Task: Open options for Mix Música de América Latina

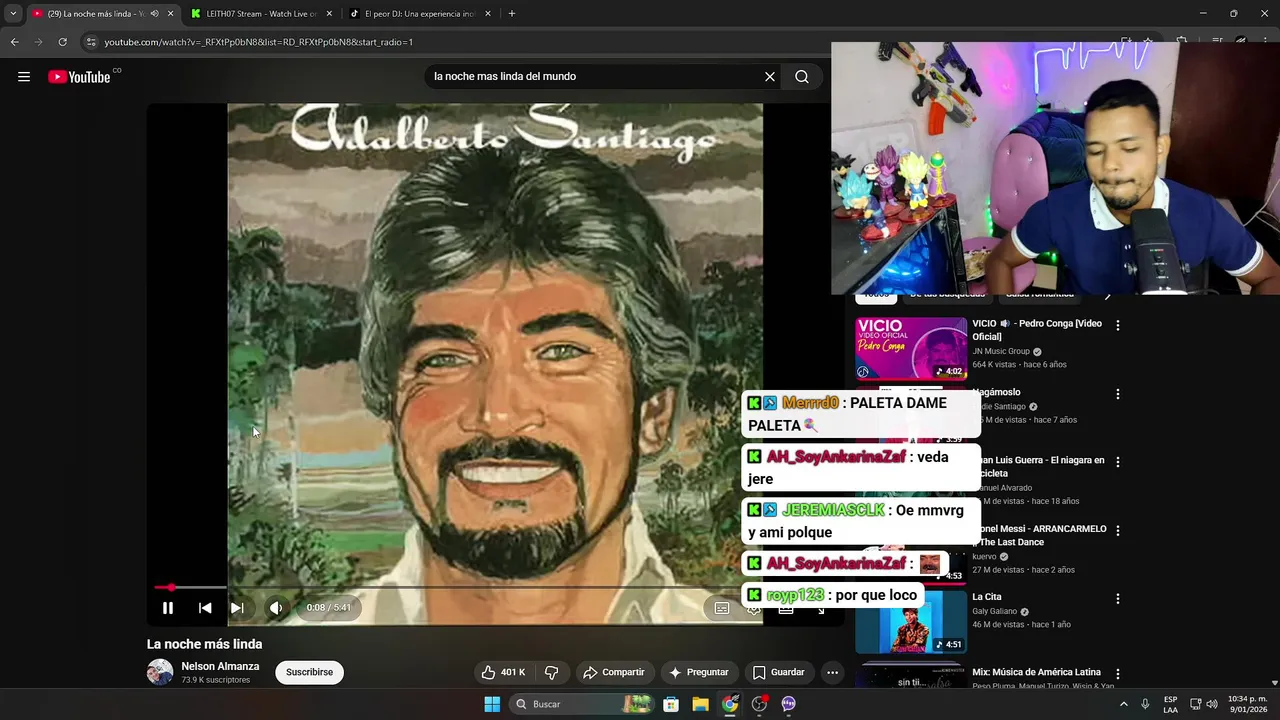Action: (x=1118, y=674)
